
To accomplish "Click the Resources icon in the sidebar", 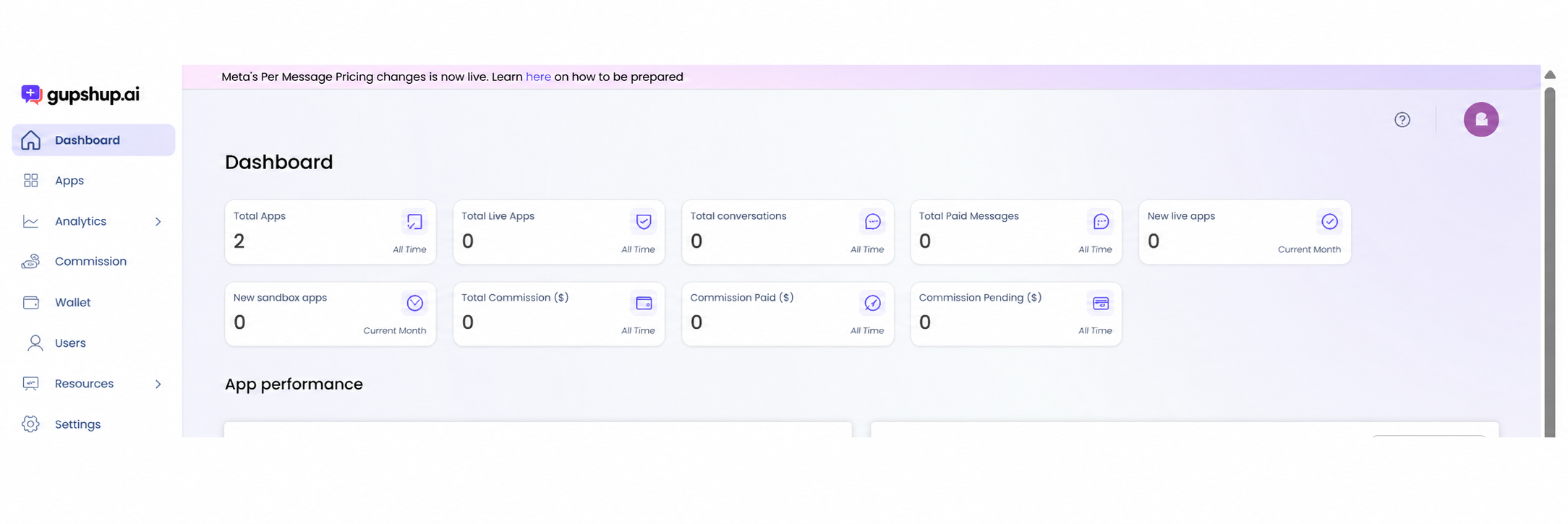I will 30,383.
